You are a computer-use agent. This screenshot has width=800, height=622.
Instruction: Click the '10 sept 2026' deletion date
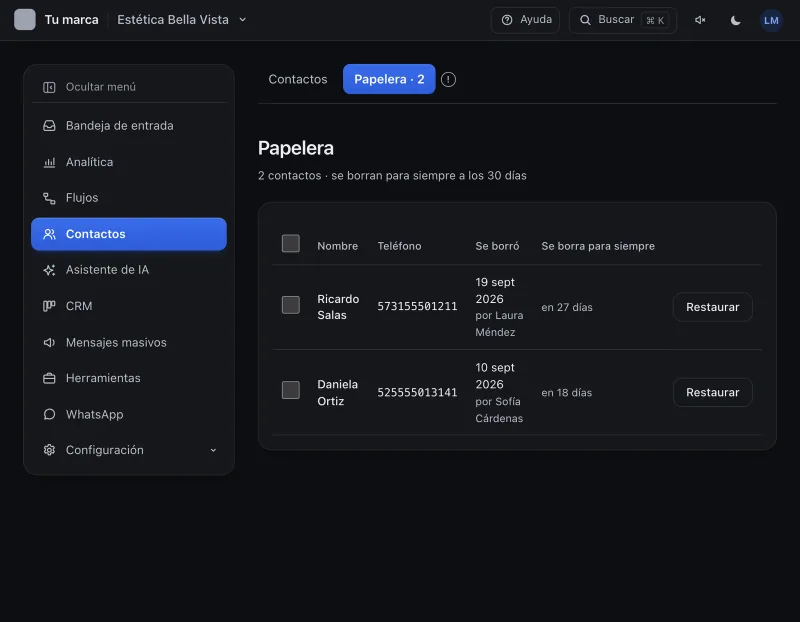(495, 376)
